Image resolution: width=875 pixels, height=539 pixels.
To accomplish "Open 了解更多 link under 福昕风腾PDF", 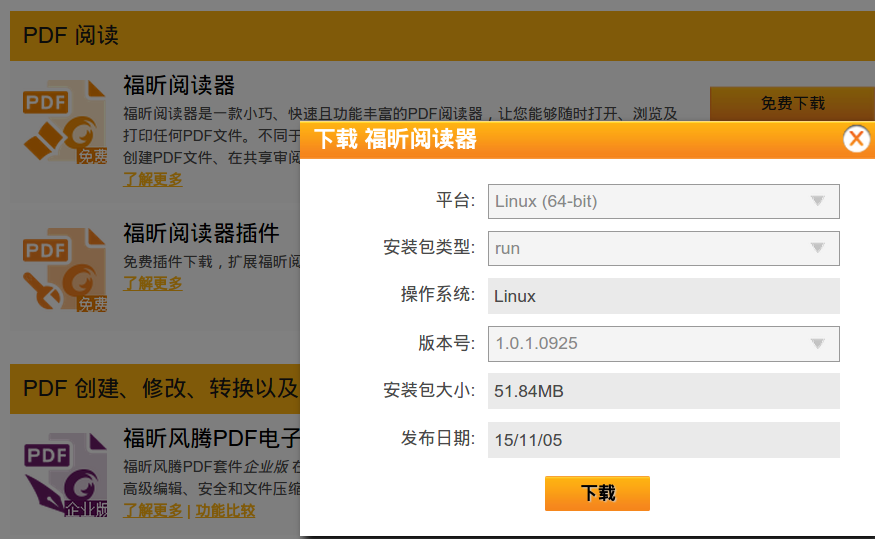I will point(152,511).
